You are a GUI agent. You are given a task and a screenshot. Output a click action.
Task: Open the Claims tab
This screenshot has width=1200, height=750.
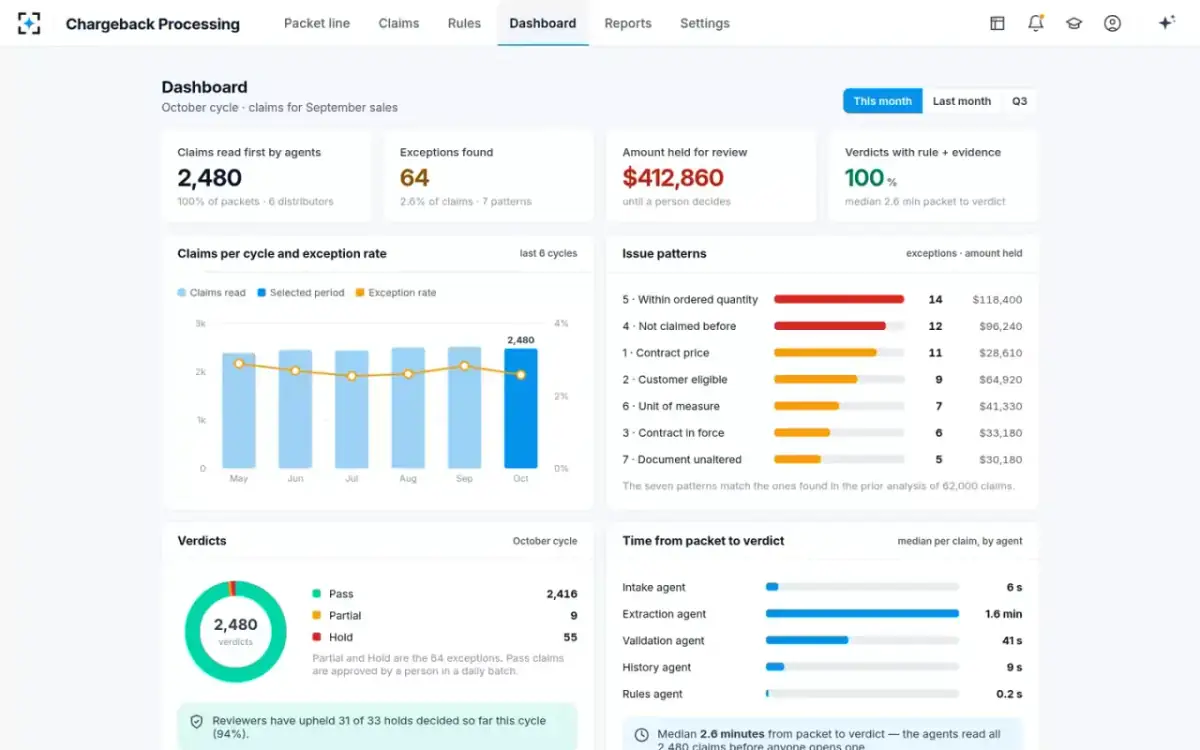399,23
